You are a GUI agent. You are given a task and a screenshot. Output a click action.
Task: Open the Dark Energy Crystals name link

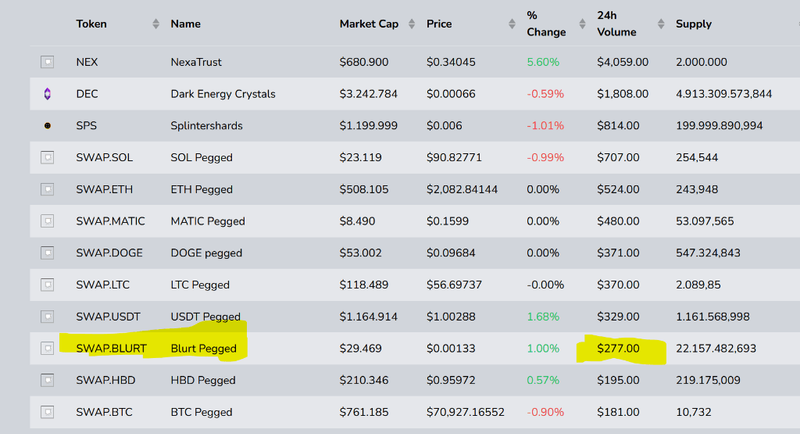coord(222,94)
